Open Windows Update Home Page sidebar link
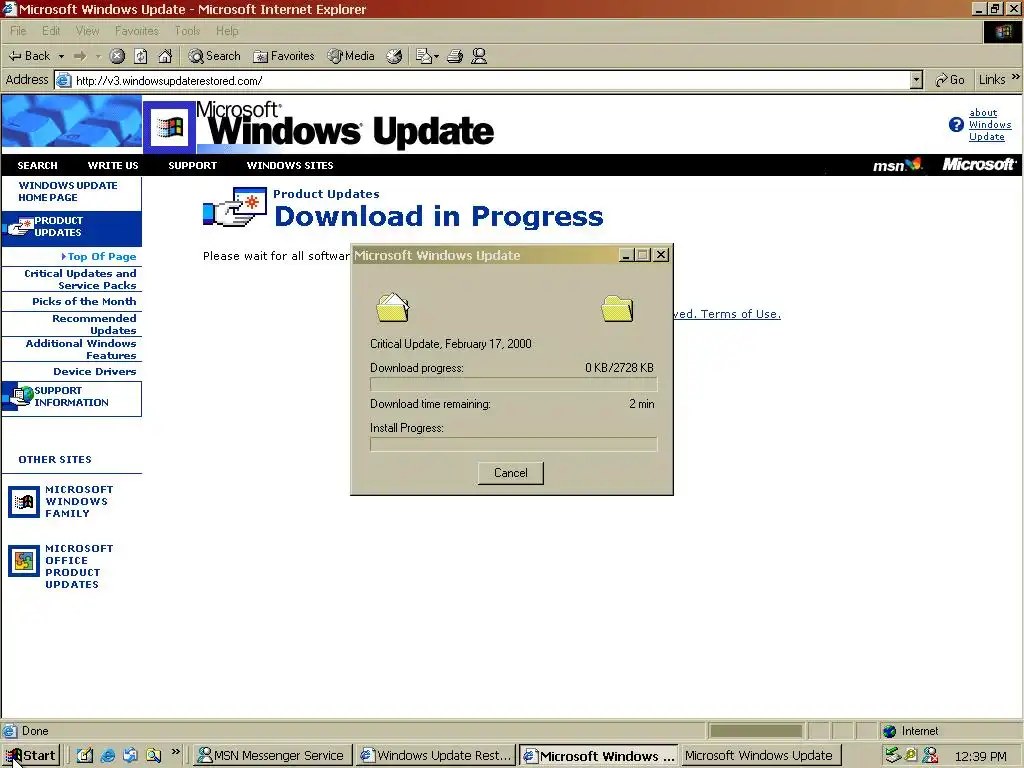1024x768 pixels. coord(67,191)
